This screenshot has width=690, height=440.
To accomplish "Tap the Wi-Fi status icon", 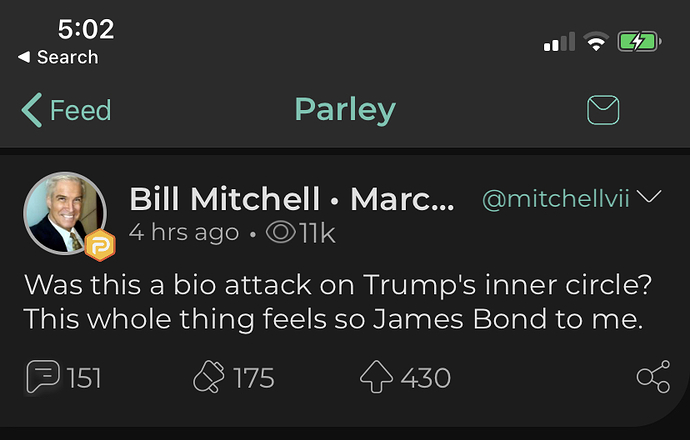I will coord(597,42).
